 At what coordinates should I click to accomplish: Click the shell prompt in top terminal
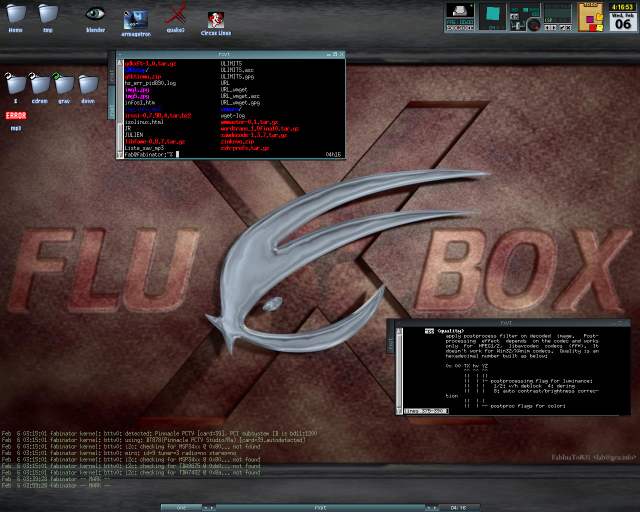point(151,154)
